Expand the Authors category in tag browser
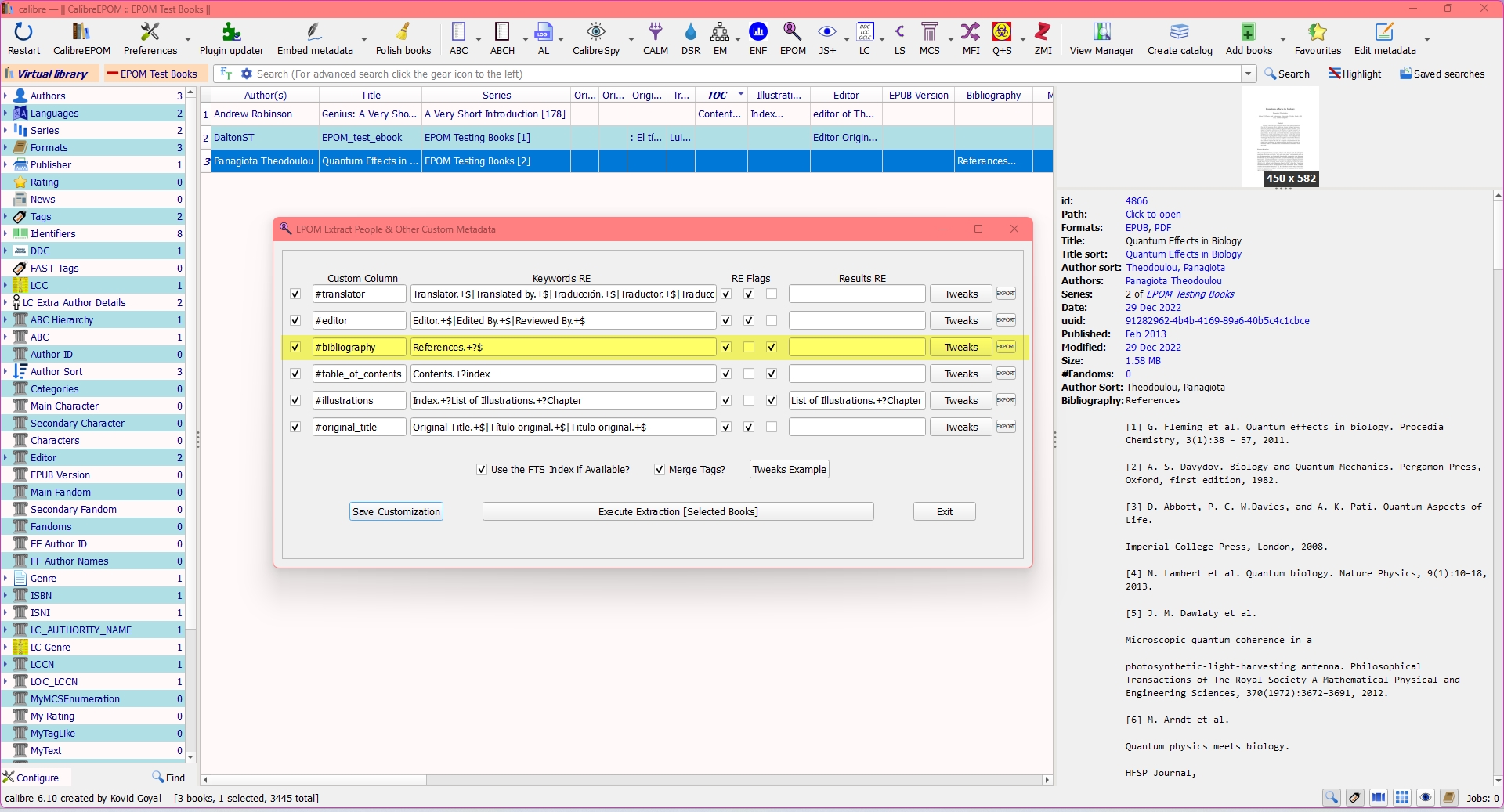Screen dimensions: 1504x812 pos(5,96)
